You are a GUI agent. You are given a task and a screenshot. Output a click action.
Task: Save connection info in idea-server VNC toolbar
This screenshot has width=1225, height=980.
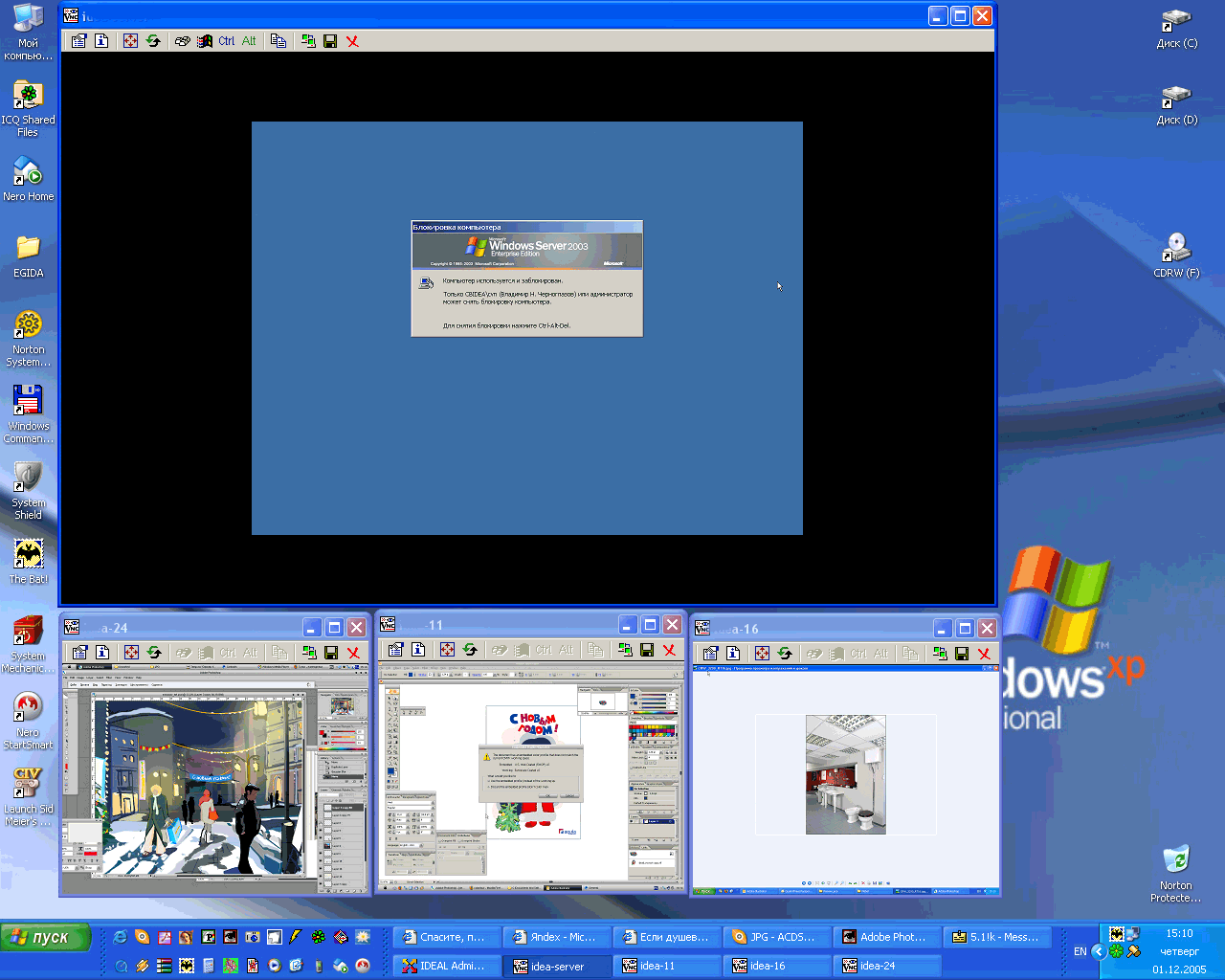[330, 41]
